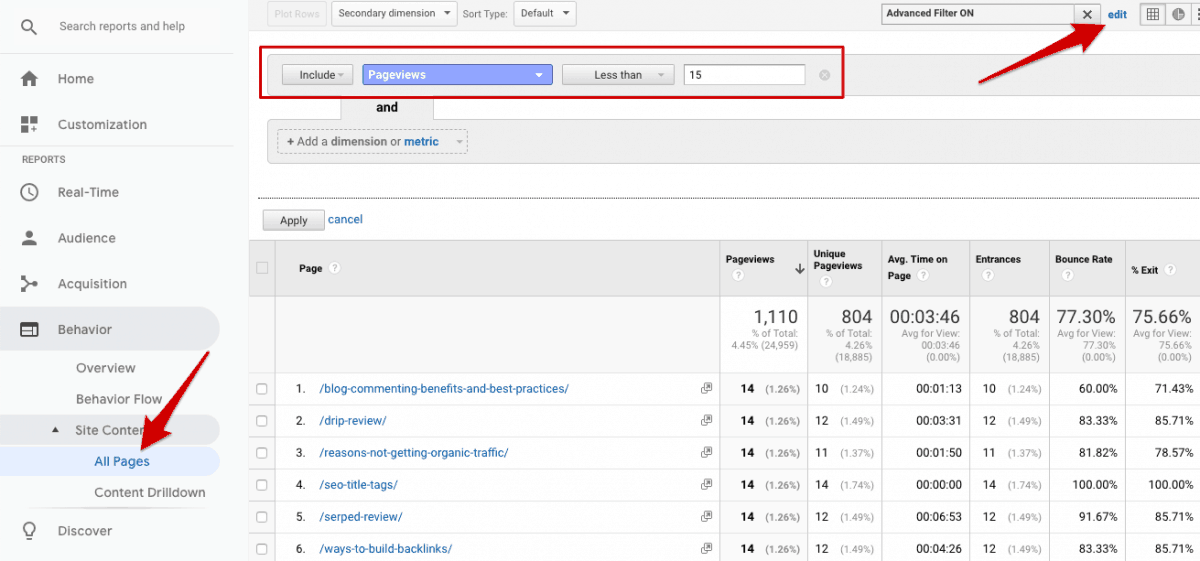This screenshot has height=561, width=1200.
Task: Toggle the select-all checkbox in table header
Action: tap(262, 268)
